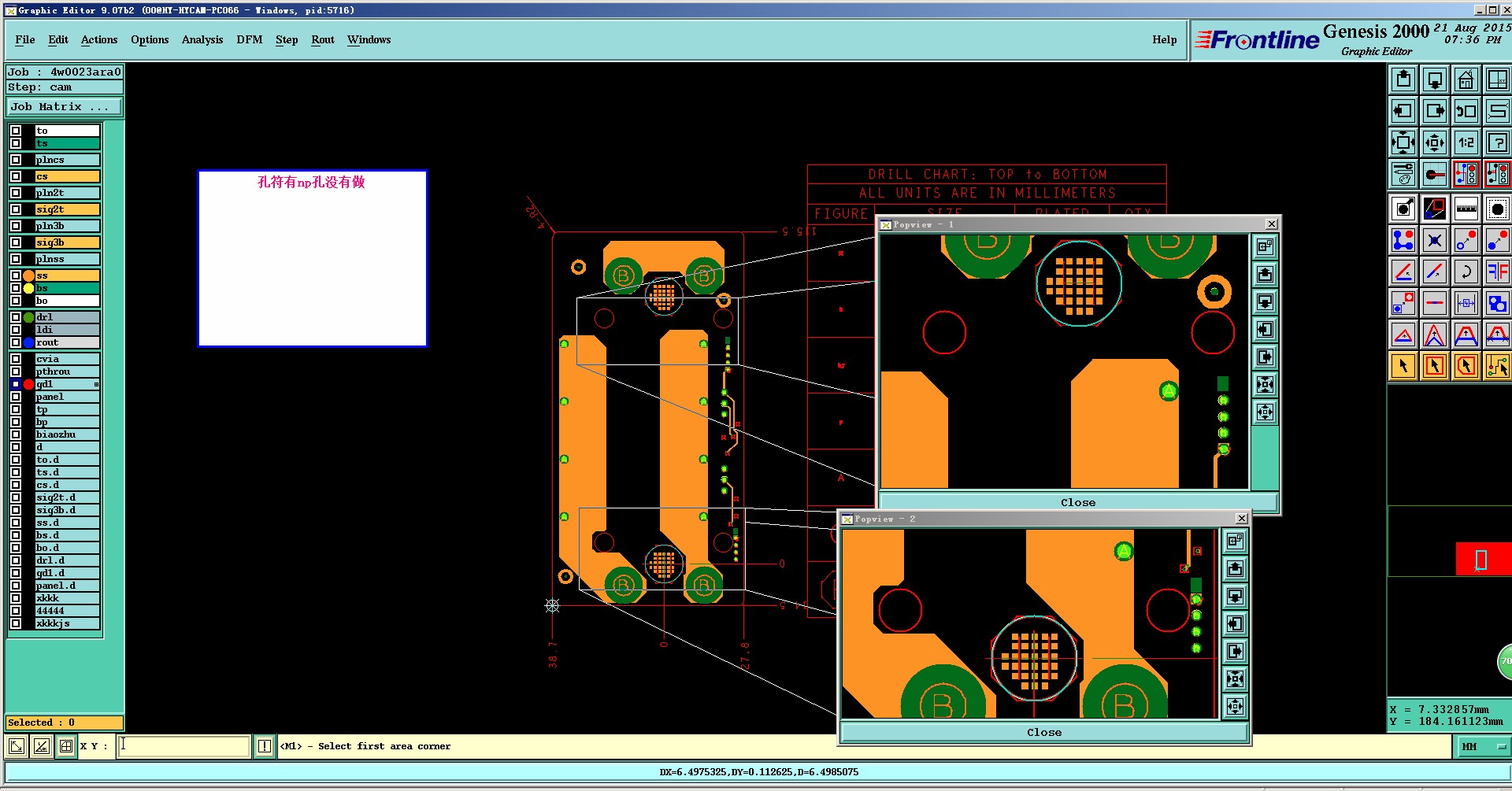
Task: Click the pan left view icon
Action: [x=1403, y=111]
